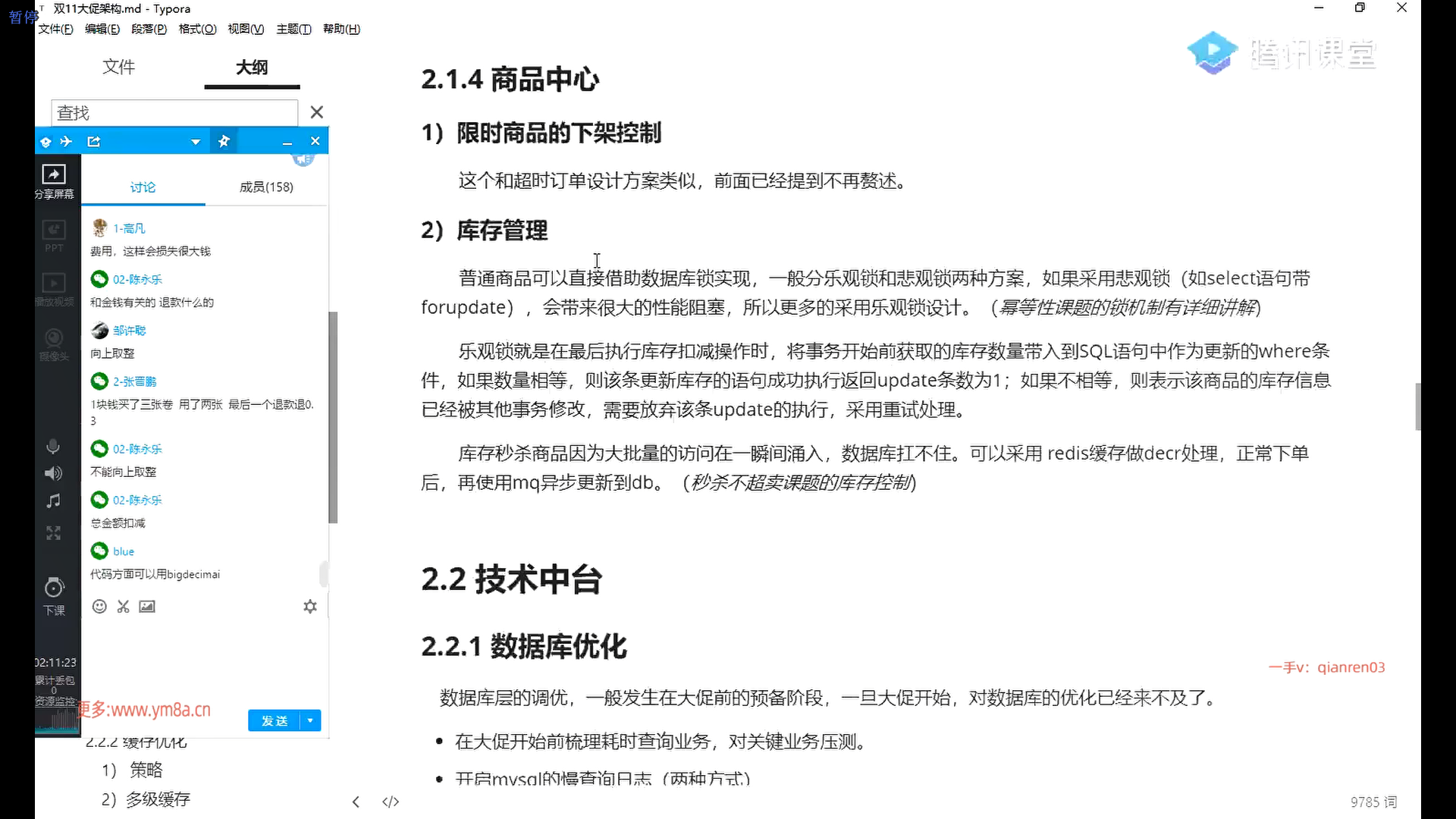Toggle source code mode button
1456x819 pixels.
click(x=391, y=802)
